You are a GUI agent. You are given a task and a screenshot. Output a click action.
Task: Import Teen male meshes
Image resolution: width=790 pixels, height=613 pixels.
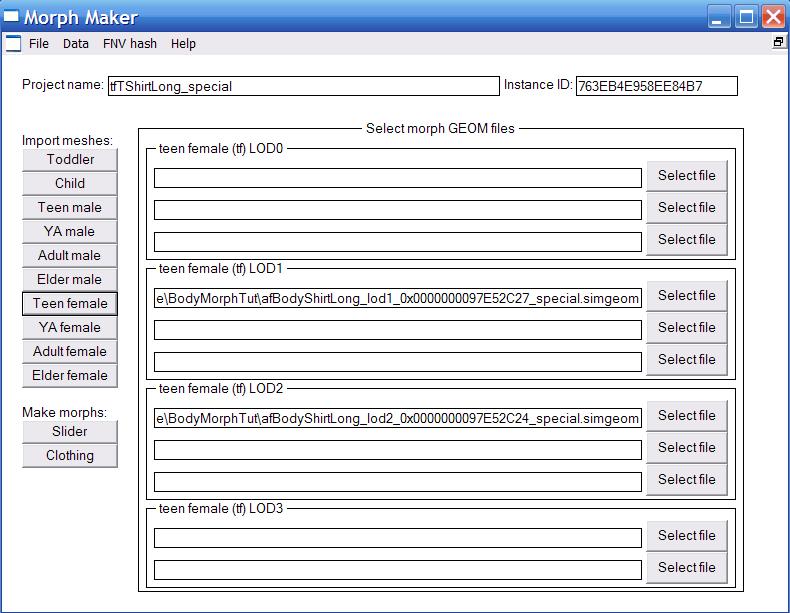pos(70,208)
